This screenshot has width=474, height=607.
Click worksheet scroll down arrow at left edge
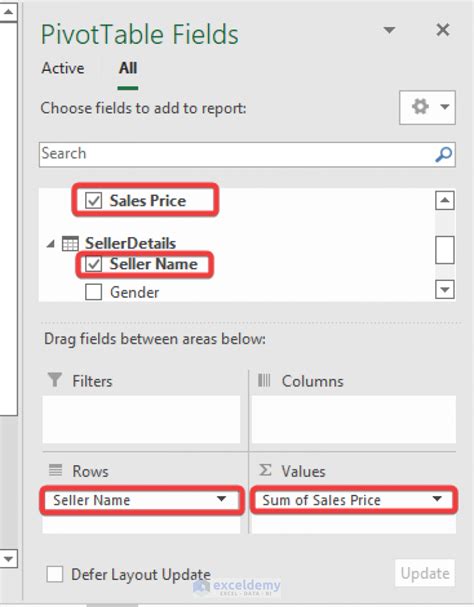tap(8, 559)
